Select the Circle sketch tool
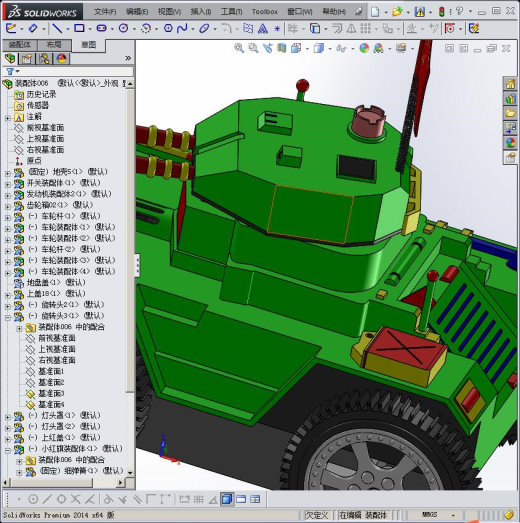Image resolution: width=520 pixels, height=523 pixels. click(123, 28)
